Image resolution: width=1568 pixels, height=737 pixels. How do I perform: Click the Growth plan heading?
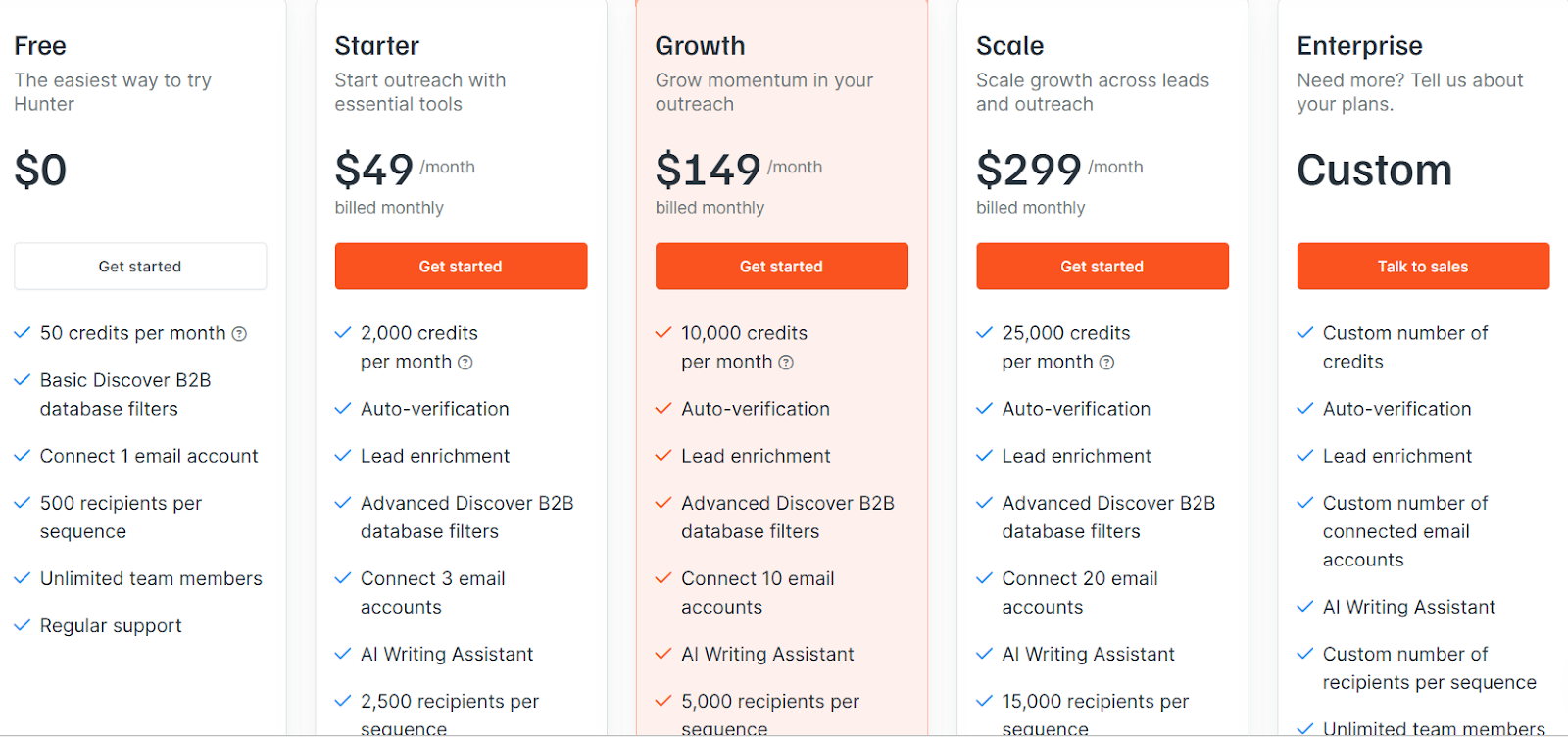click(x=699, y=45)
